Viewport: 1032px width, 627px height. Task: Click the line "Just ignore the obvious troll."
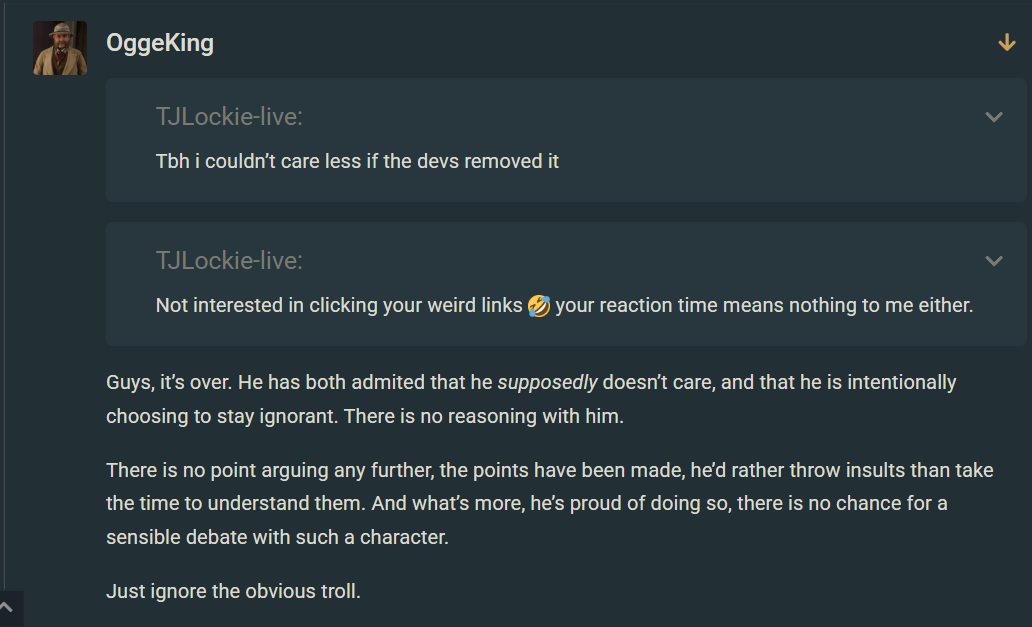(233, 591)
